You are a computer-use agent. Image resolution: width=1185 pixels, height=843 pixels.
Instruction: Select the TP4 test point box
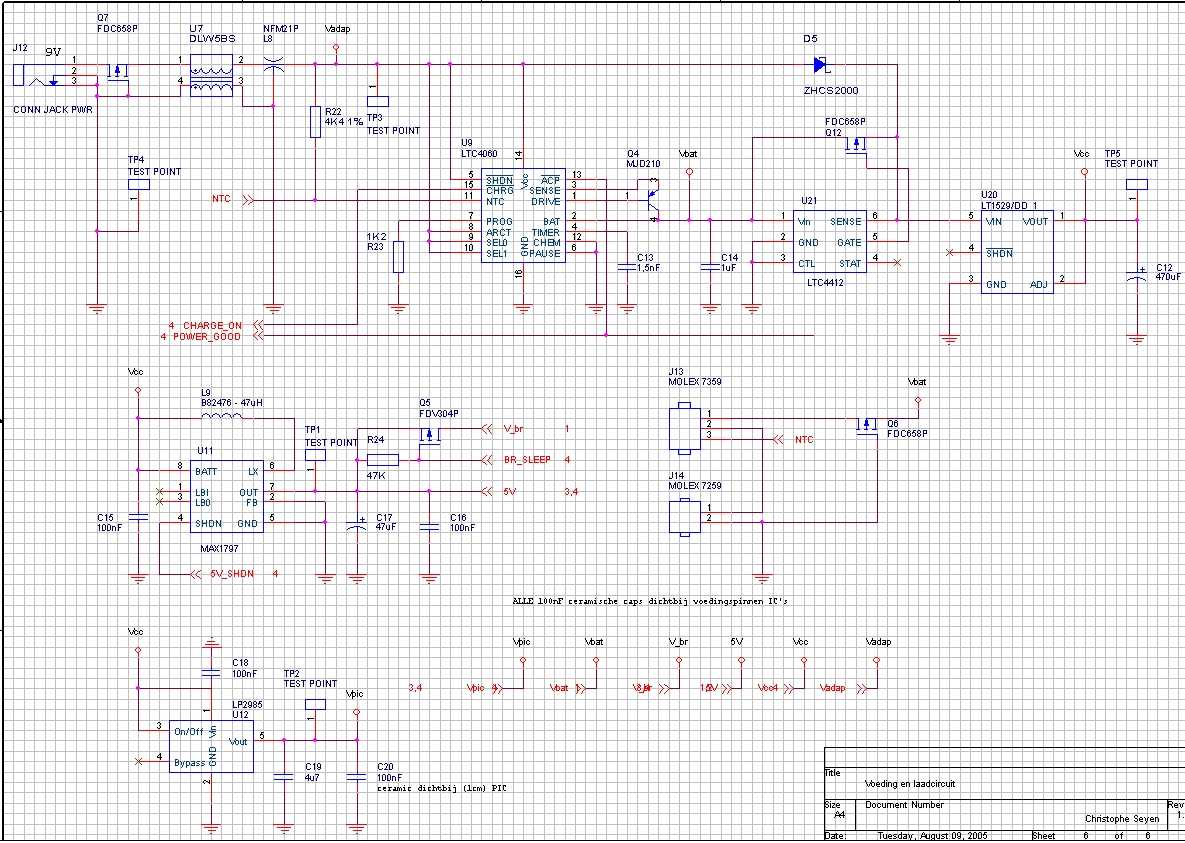[x=141, y=186]
